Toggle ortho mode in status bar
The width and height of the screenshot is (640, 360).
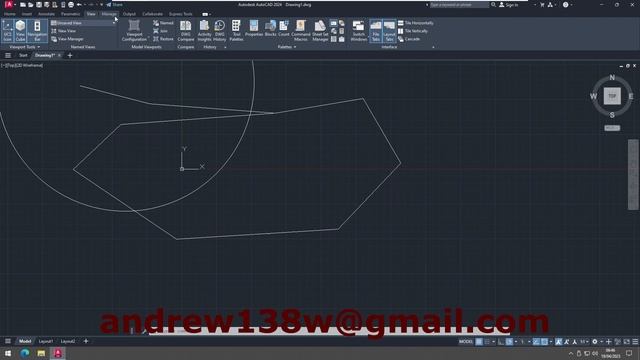tap(501, 342)
